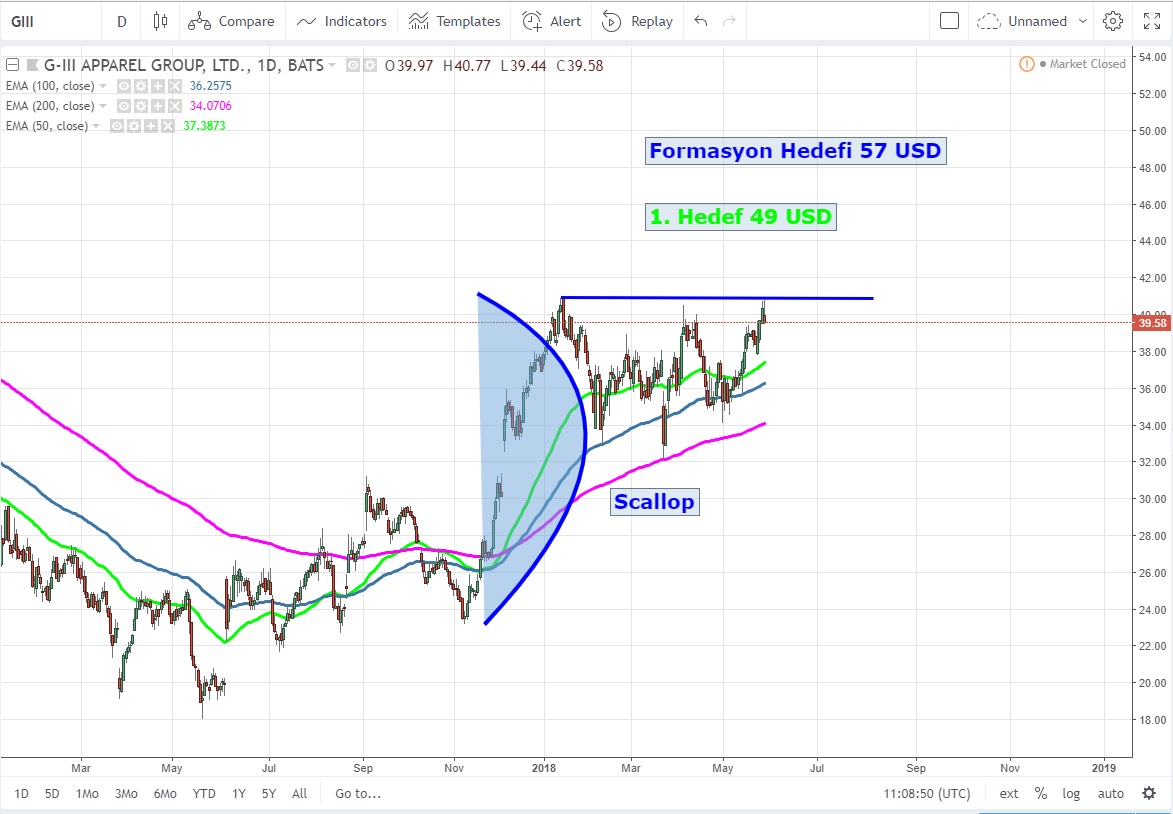Expand the Unnamed layout dropdown
Viewport: 1173px width, 814px height.
pos(1023,21)
